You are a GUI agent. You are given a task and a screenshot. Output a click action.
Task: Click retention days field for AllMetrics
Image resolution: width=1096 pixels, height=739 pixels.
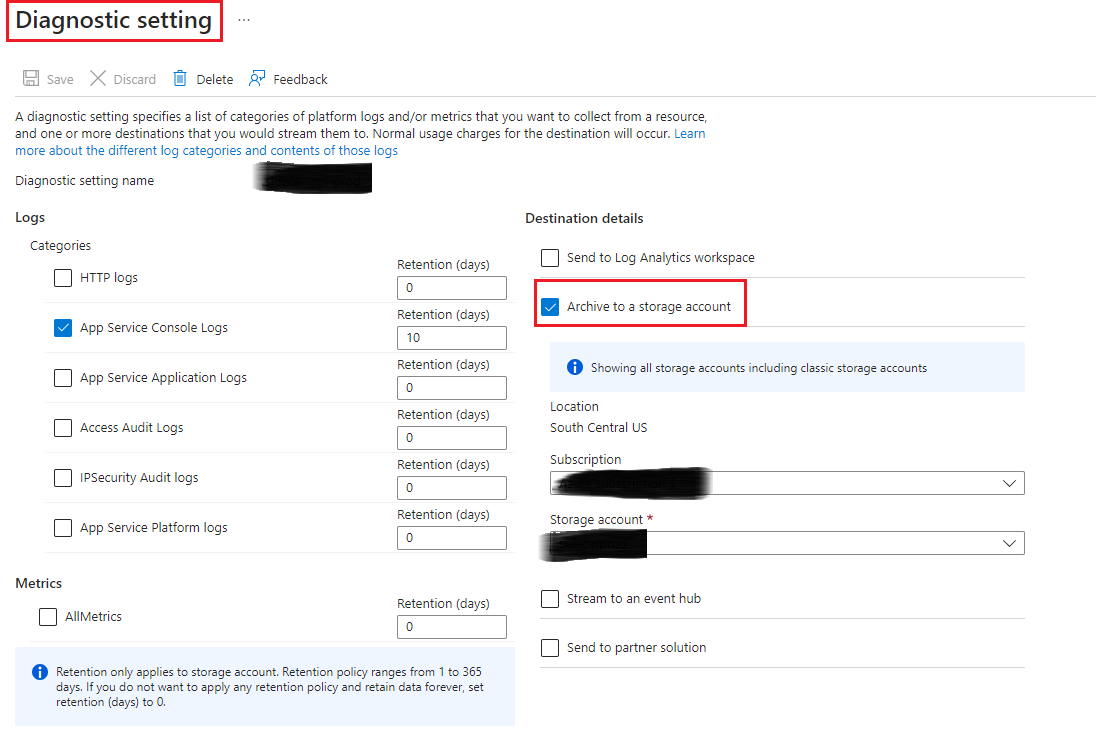[x=451, y=627]
